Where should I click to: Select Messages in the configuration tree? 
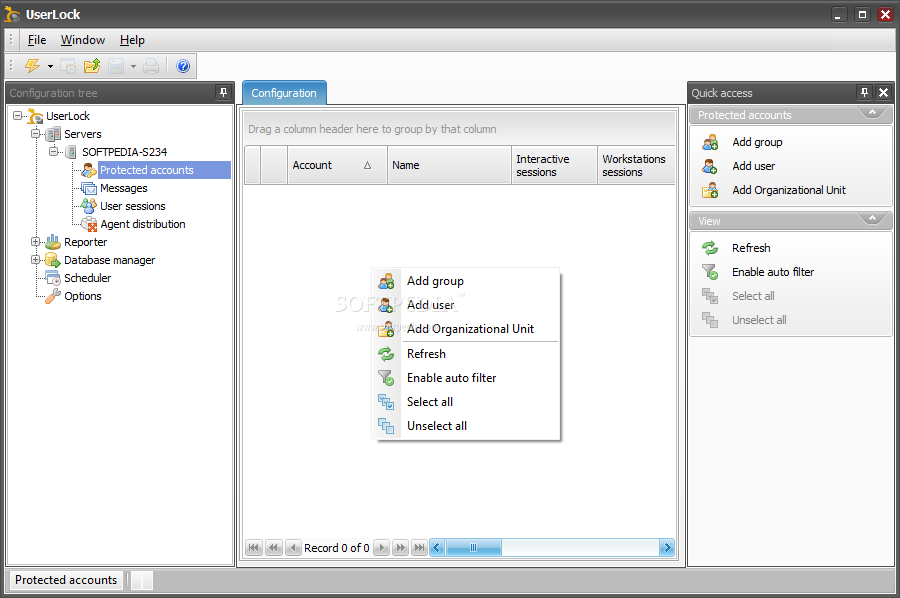[123, 188]
